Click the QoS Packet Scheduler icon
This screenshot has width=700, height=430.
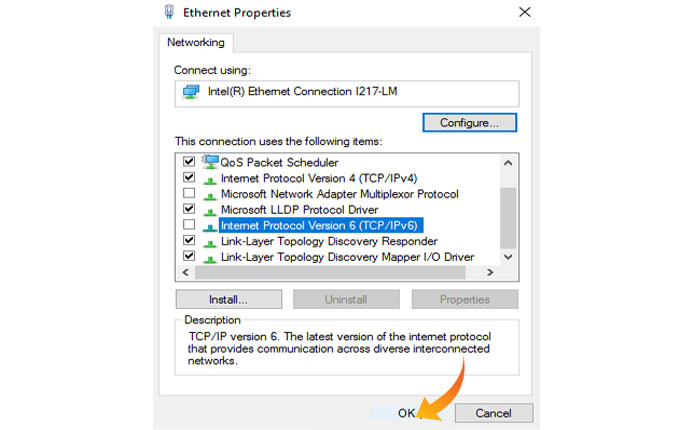[210, 161]
